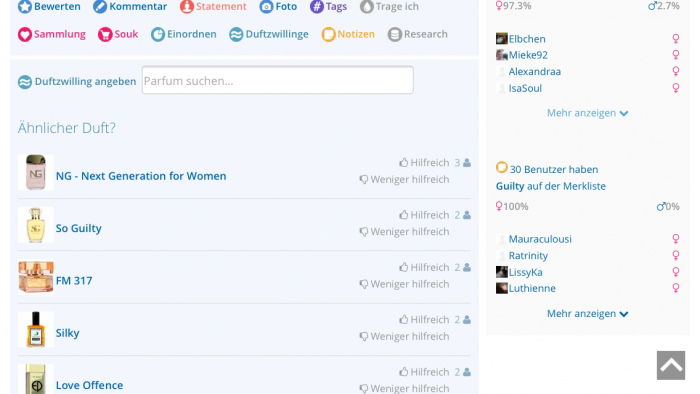Visit user Mieke92's profile
700x394 pixels.
(528, 55)
